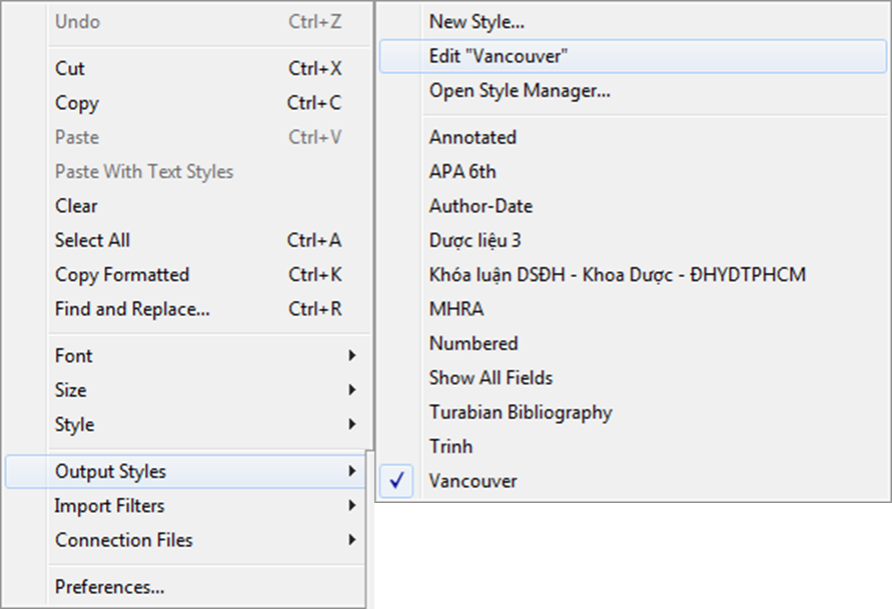Create a New Style
This screenshot has width=892, height=609.
pos(633,22)
